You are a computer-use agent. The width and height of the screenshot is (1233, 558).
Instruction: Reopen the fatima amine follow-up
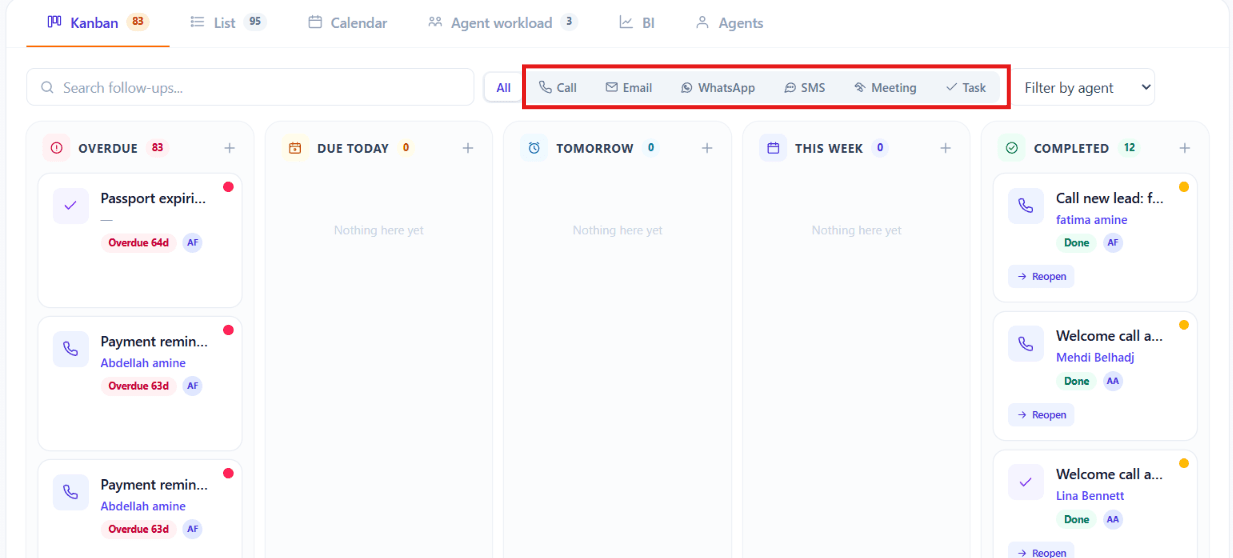(1041, 276)
